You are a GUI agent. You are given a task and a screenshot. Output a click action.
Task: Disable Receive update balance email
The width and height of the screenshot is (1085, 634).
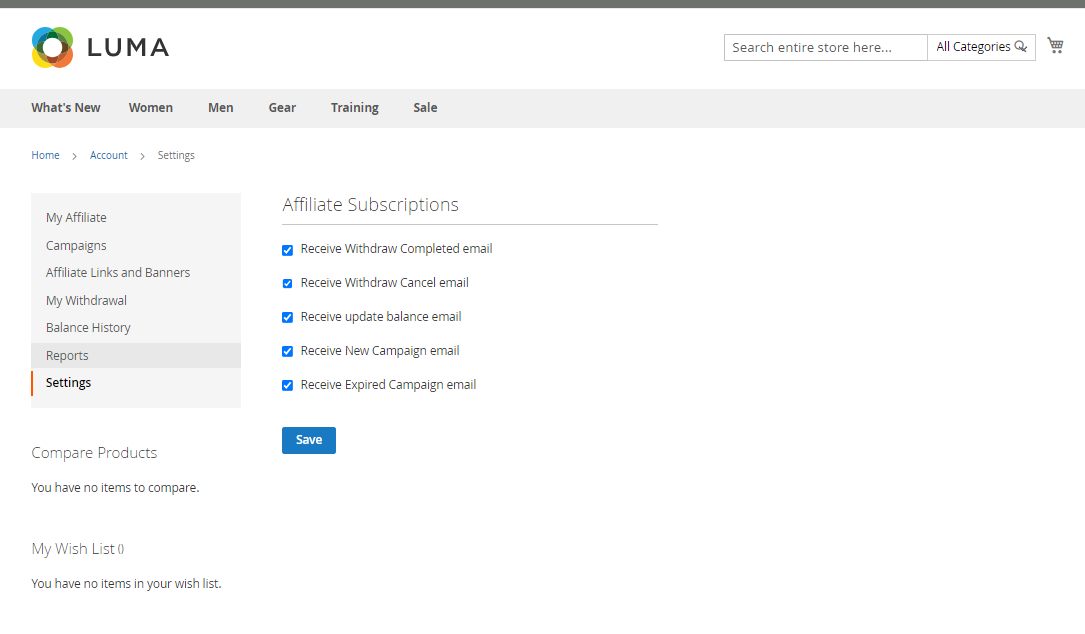288,318
